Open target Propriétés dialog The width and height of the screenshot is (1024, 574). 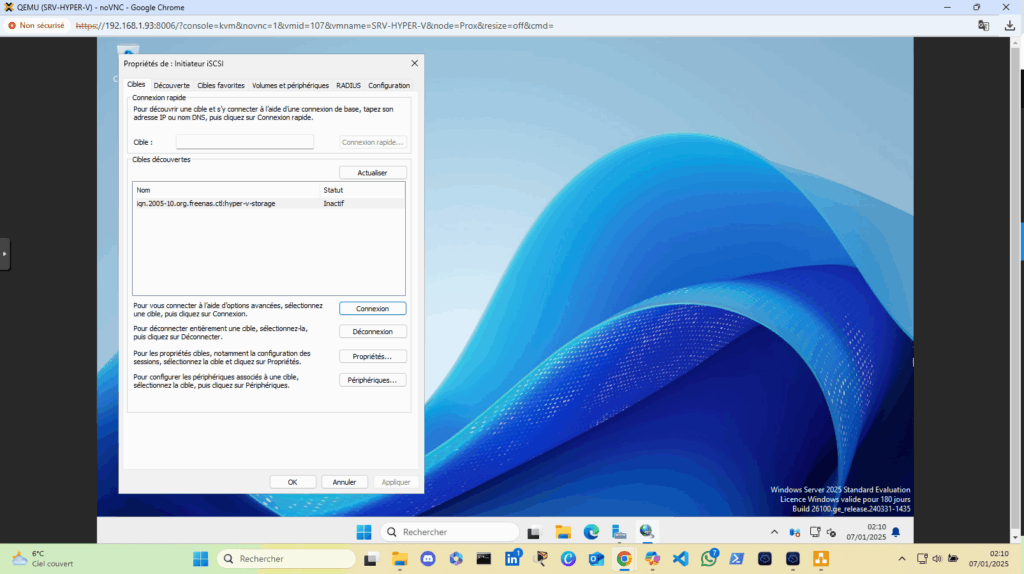pos(372,357)
